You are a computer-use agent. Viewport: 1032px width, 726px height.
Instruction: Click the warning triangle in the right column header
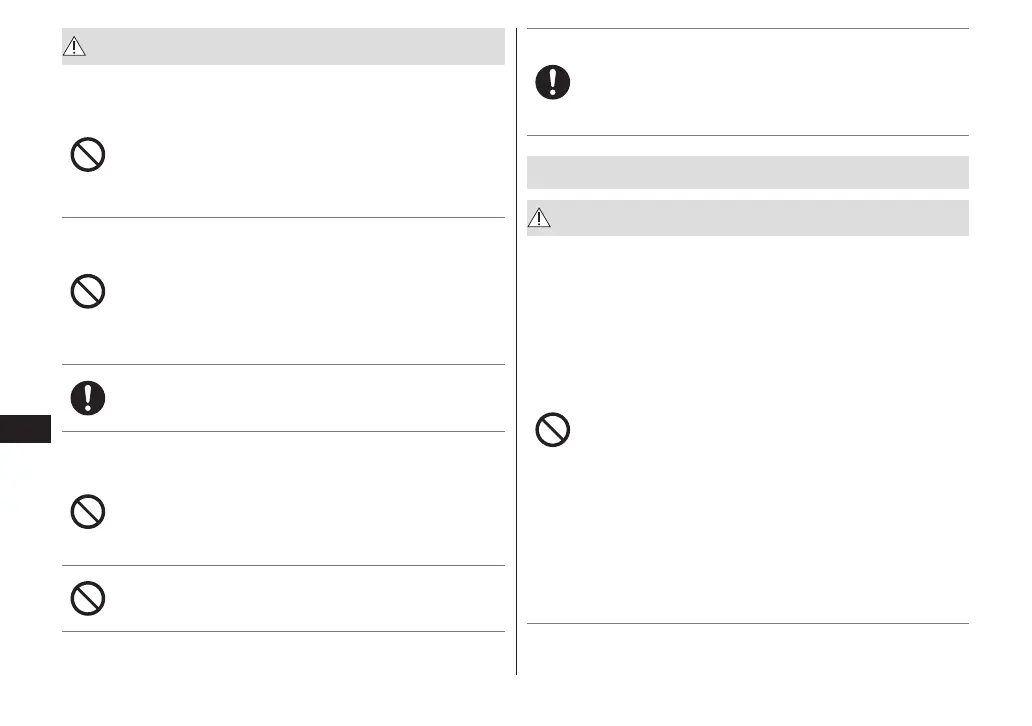(541, 219)
